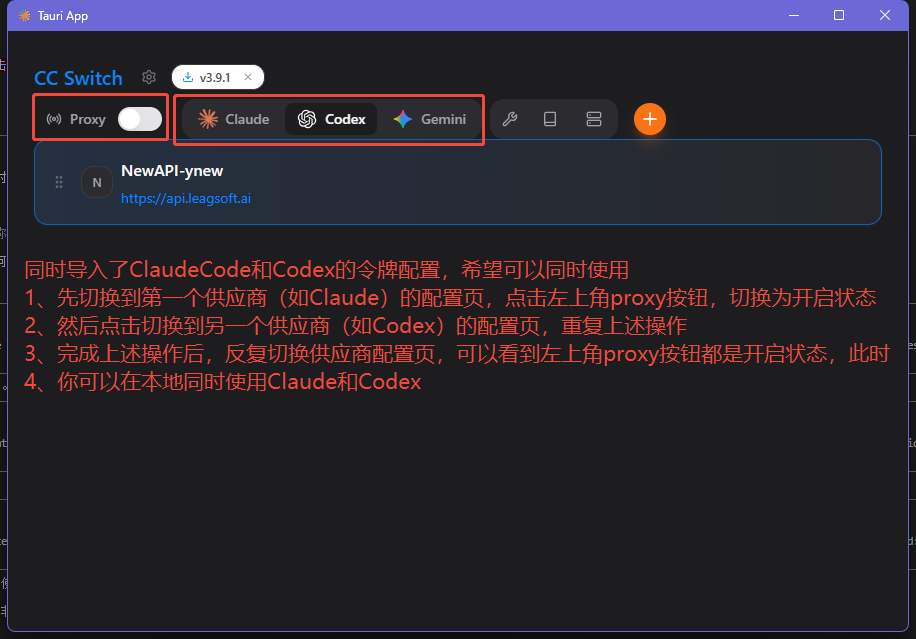916x639 pixels.
Task: Click the server list icon in toolbar
Action: point(593,119)
